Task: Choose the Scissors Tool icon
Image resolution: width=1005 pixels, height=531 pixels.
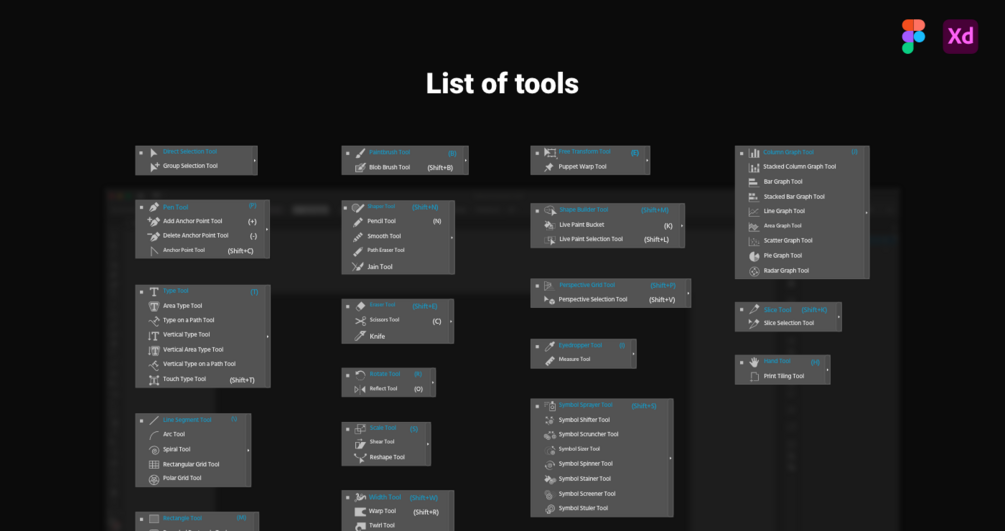Action: click(360, 321)
